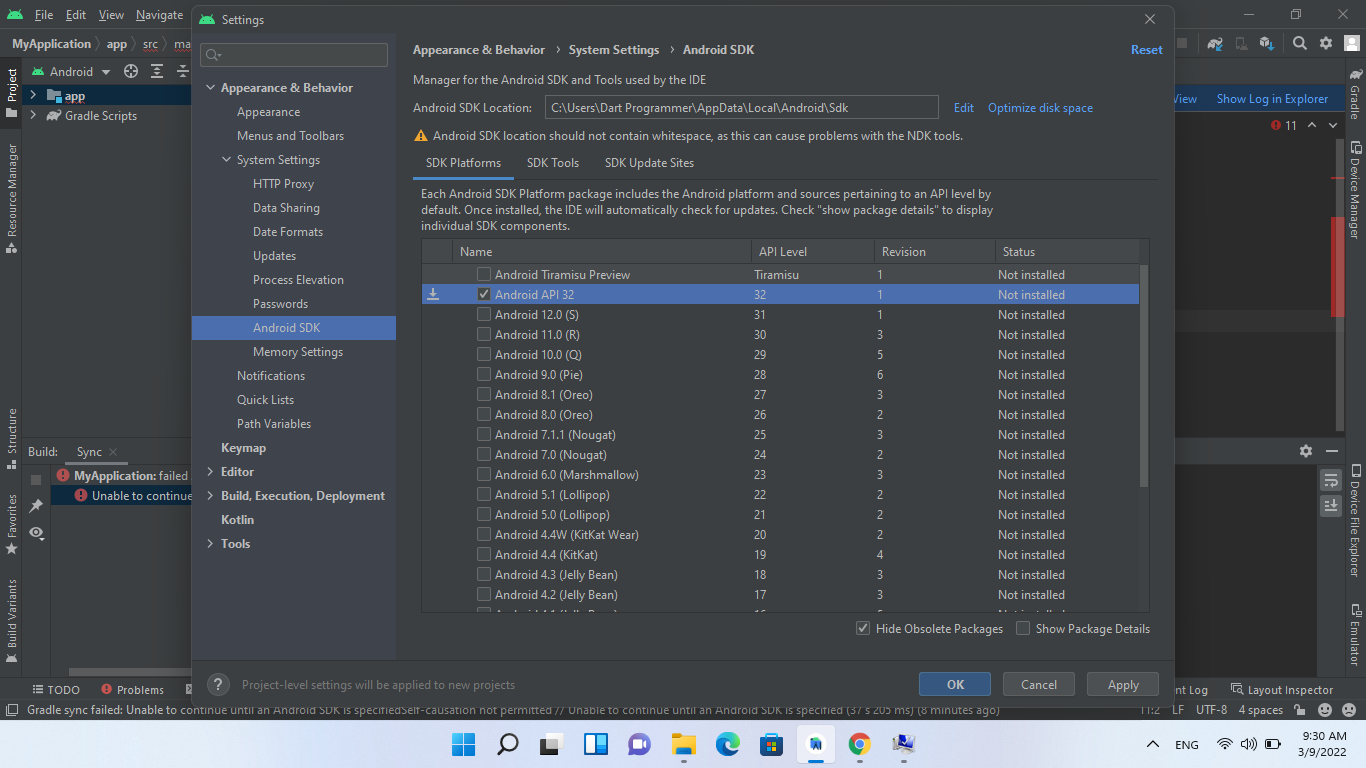1366x768 pixels.
Task: Click the scroll to end icon in Build output
Action: point(1330,505)
